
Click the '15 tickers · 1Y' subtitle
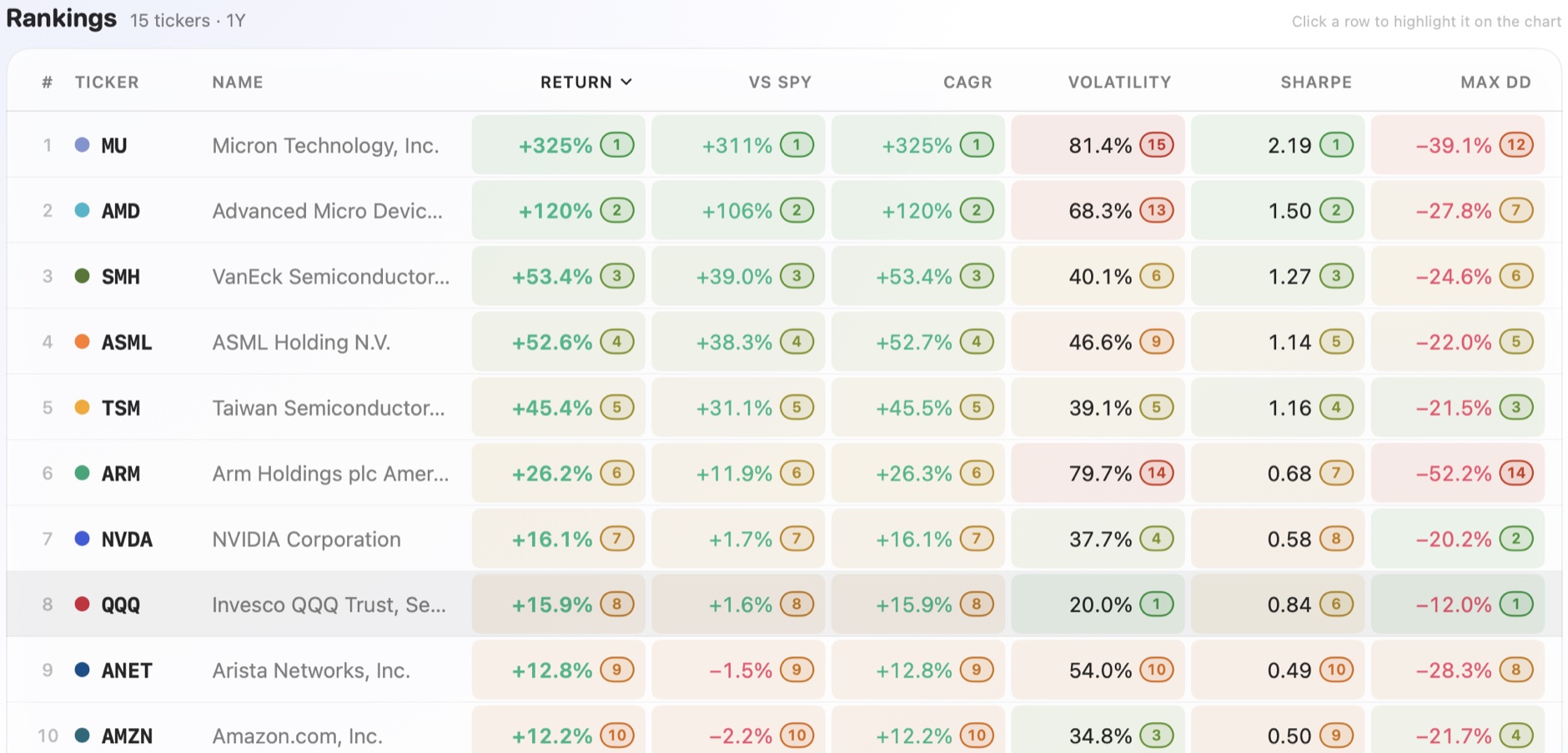pos(188,20)
